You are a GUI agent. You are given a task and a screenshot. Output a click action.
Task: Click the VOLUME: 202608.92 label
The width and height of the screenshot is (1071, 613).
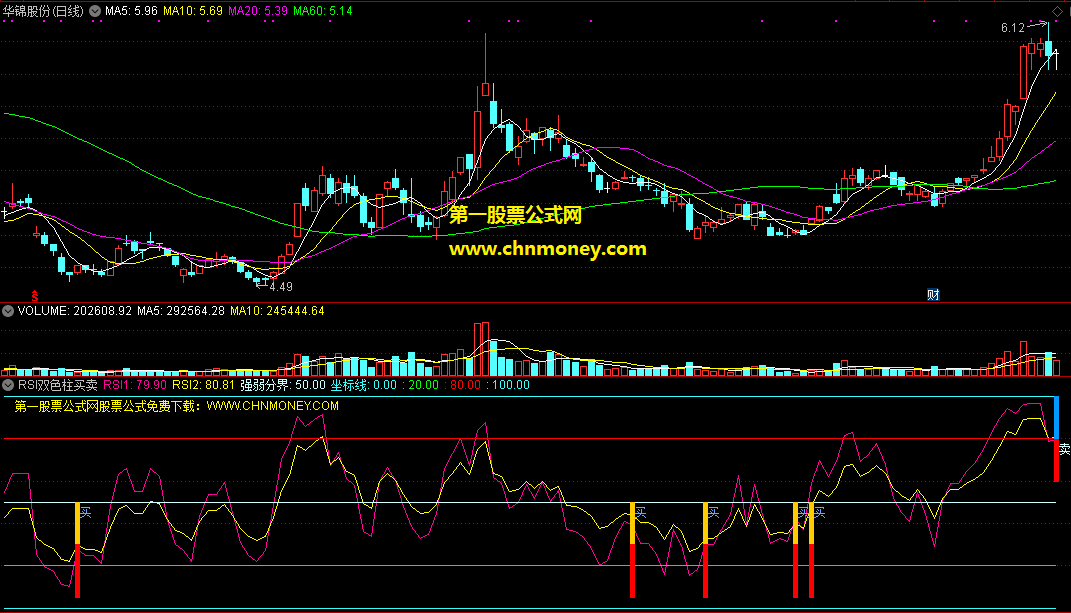click(x=74, y=311)
